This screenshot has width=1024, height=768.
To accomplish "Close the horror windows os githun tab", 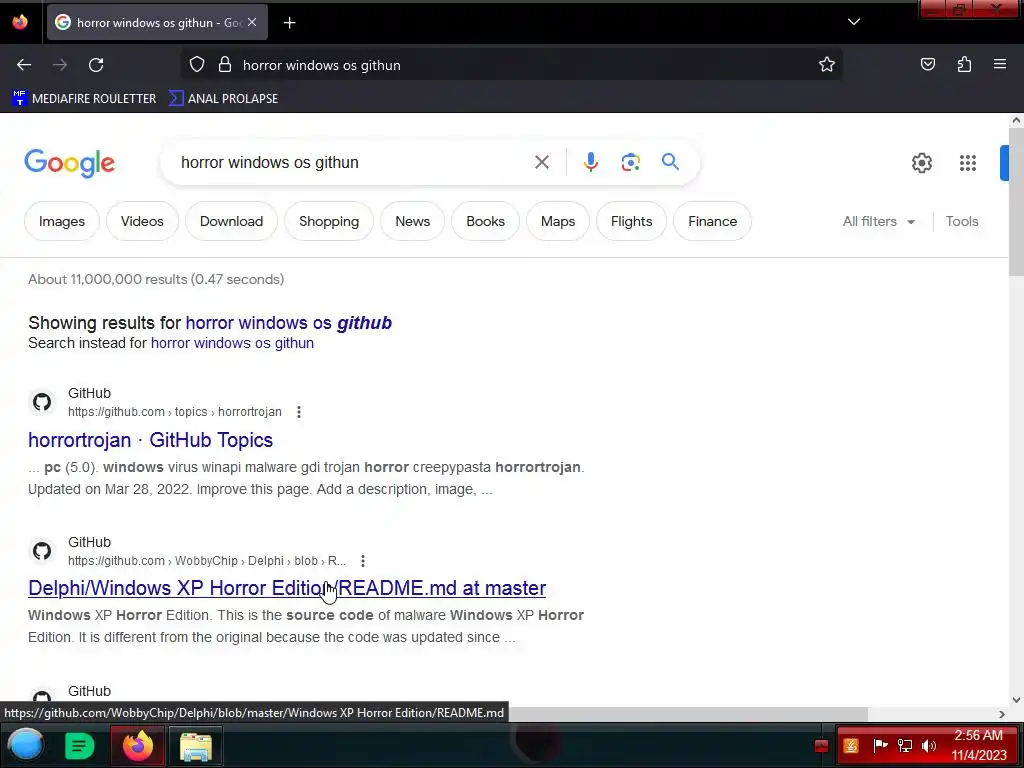I will 252,22.
